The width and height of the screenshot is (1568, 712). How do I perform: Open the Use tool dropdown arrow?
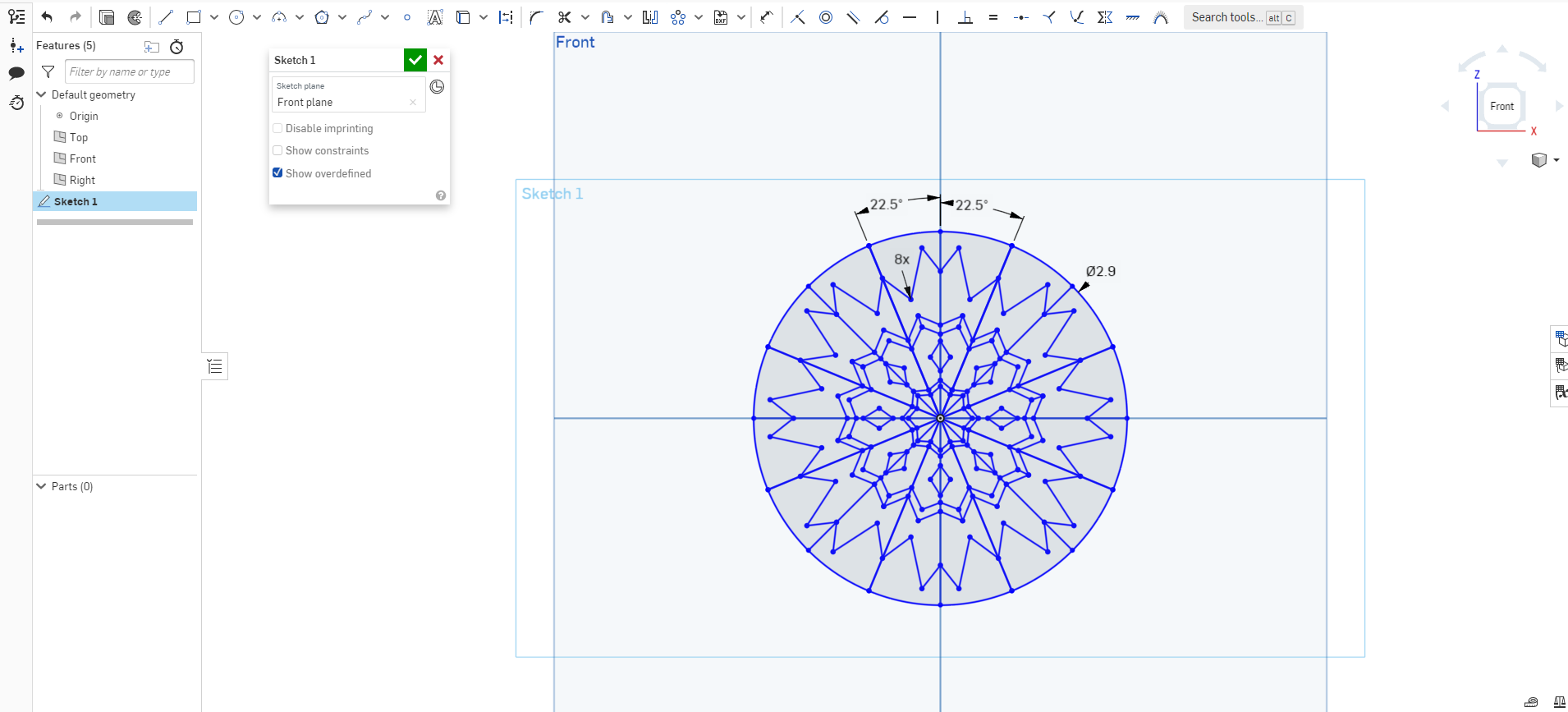pos(484,17)
